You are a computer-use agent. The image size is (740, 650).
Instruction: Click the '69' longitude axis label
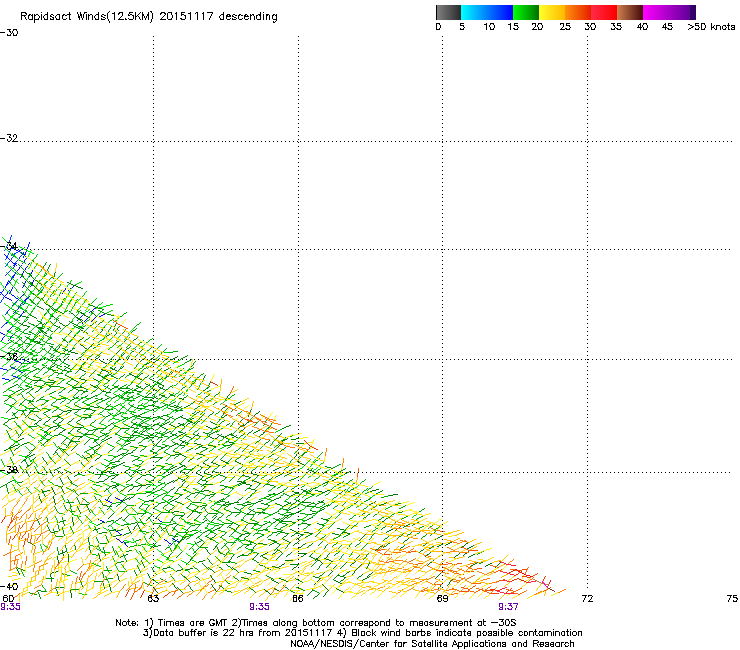(442, 599)
